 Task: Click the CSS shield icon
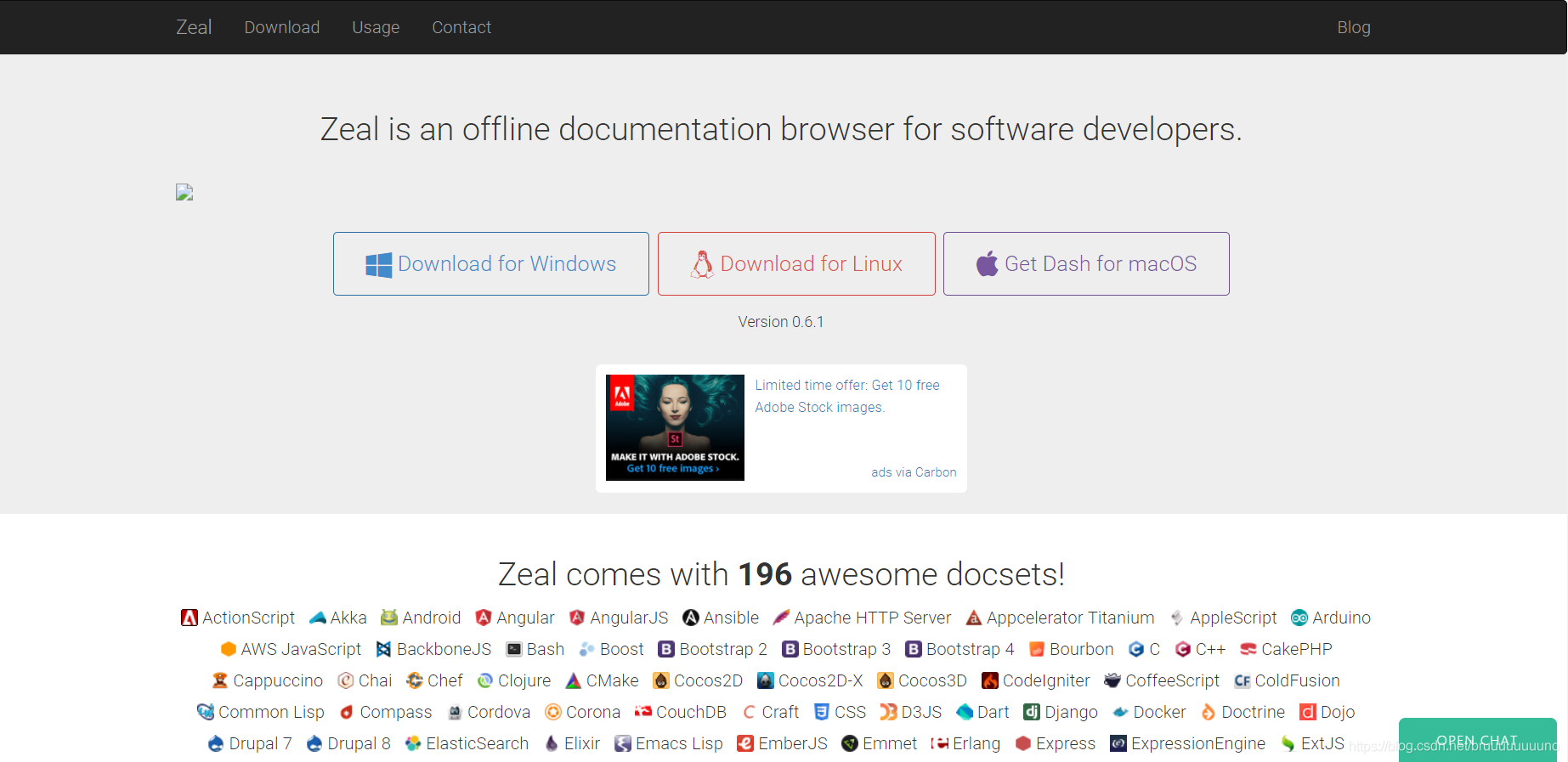click(822, 712)
